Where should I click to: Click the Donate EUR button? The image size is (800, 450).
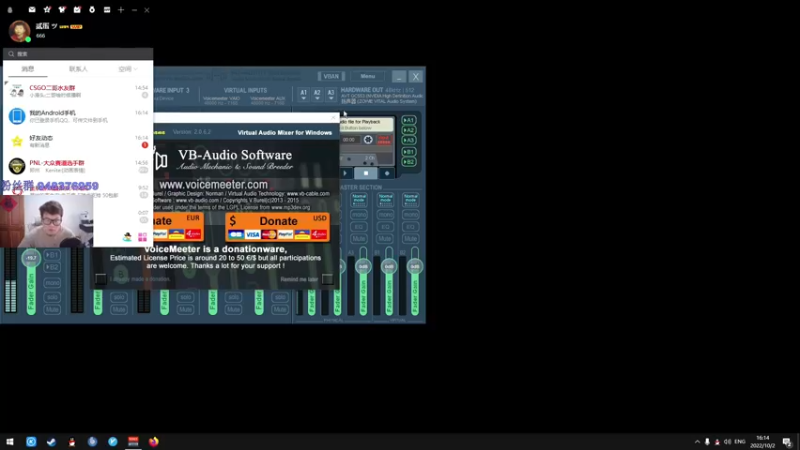pyautogui.click(x=178, y=227)
